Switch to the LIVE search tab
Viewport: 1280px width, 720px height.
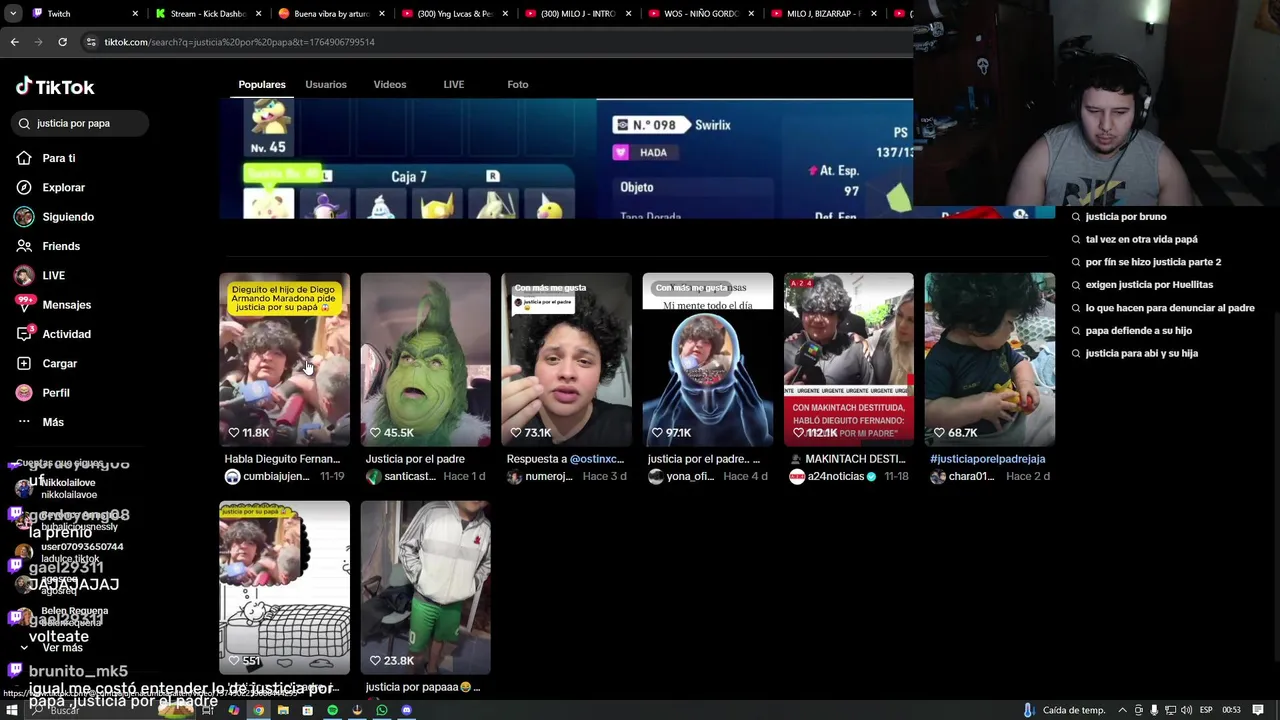point(454,84)
